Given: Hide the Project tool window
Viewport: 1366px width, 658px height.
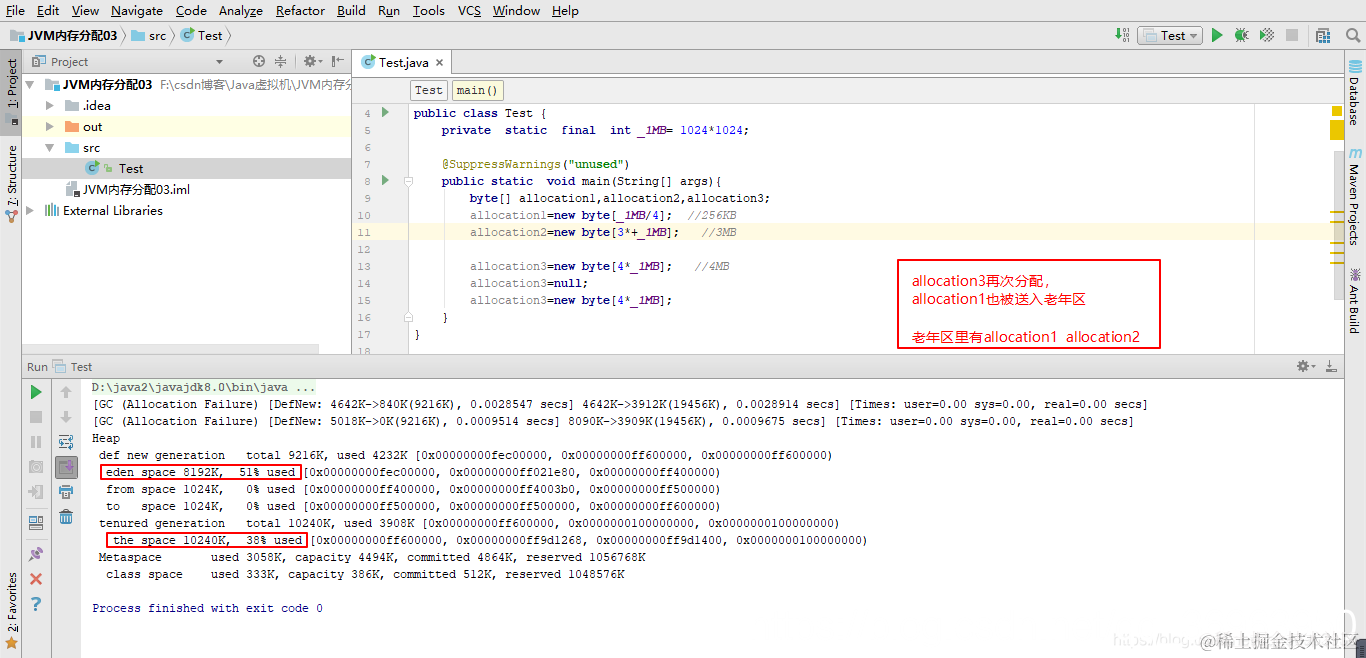Looking at the screenshot, I should tap(337, 61).
